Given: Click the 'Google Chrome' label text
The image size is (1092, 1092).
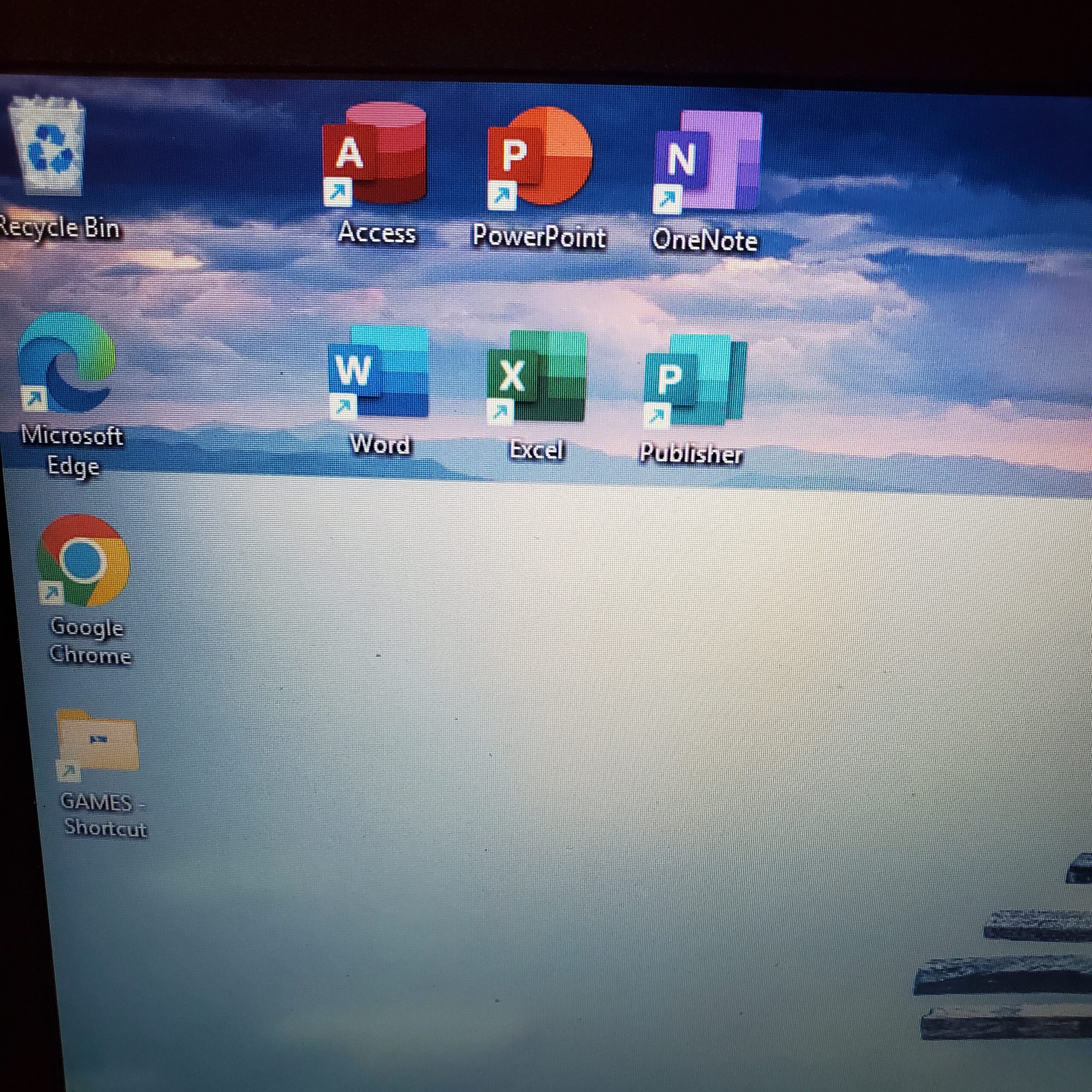Looking at the screenshot, I should pos(90,642).
